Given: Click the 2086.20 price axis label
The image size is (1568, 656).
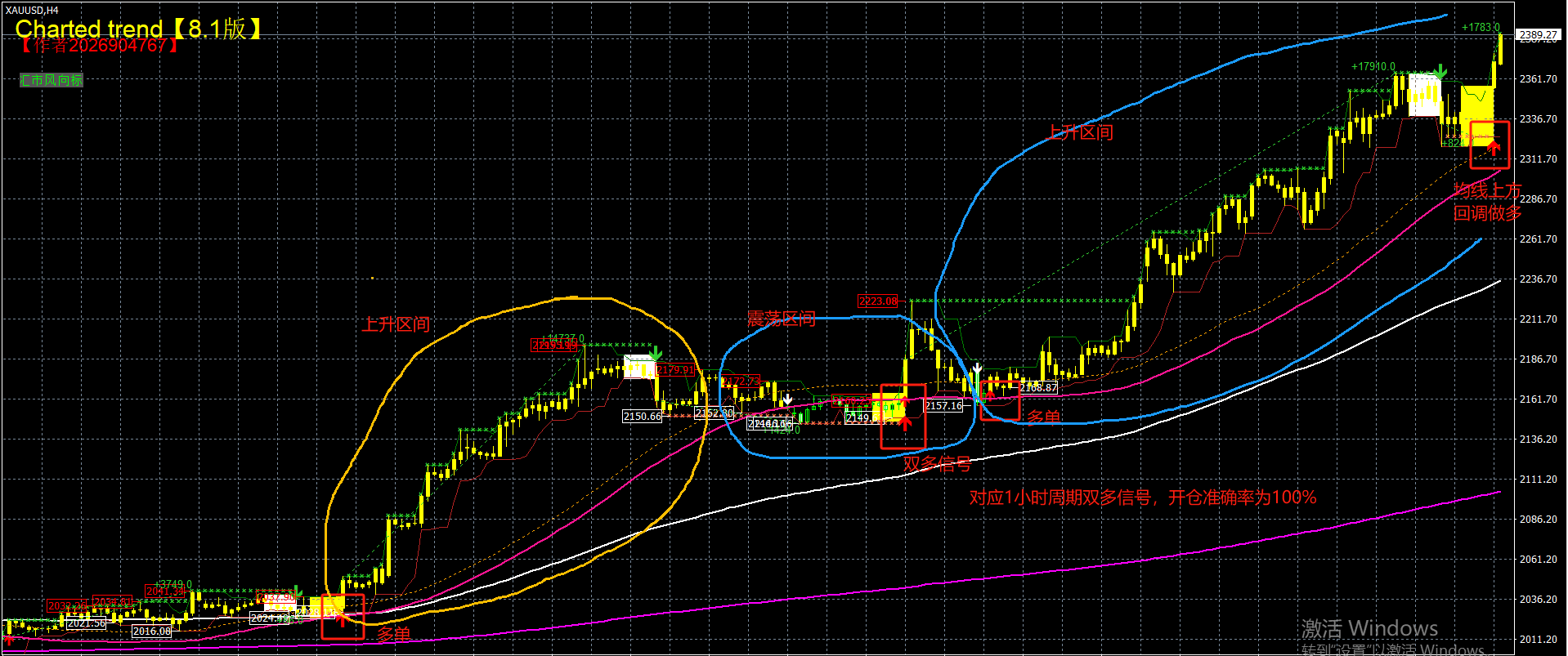Looking at the screenshot, I should coord(1538,520).
